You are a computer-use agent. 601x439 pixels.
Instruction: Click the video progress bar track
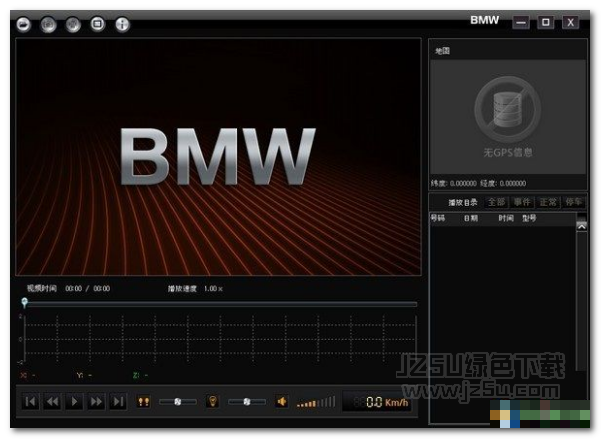point(222,304)
